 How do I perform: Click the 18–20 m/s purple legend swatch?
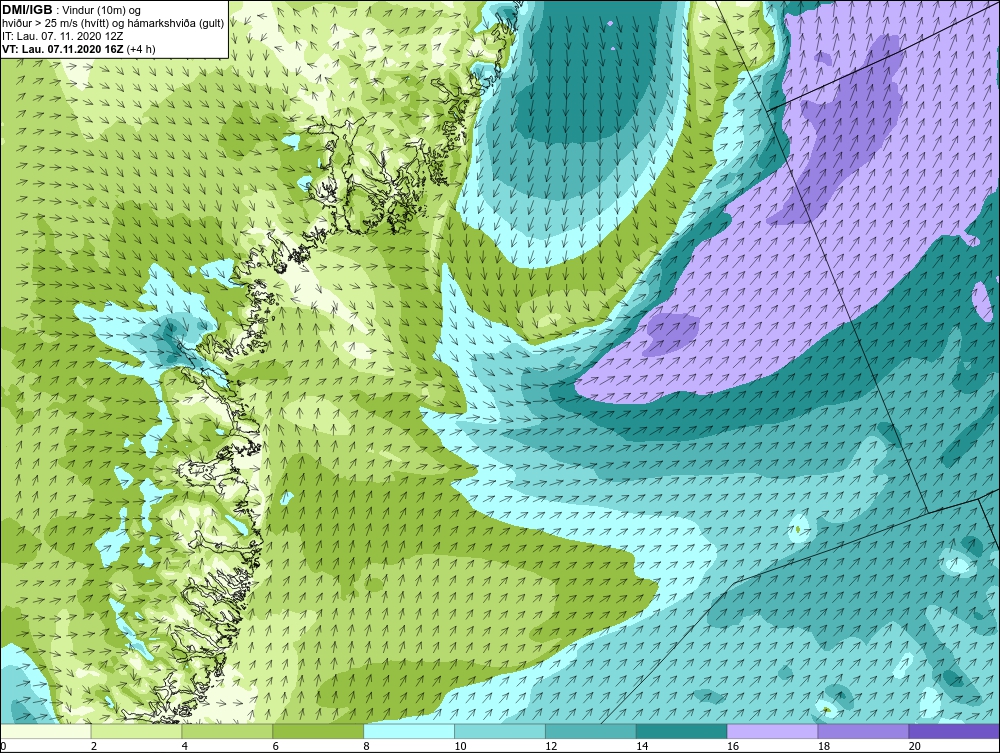click(864, 731)
